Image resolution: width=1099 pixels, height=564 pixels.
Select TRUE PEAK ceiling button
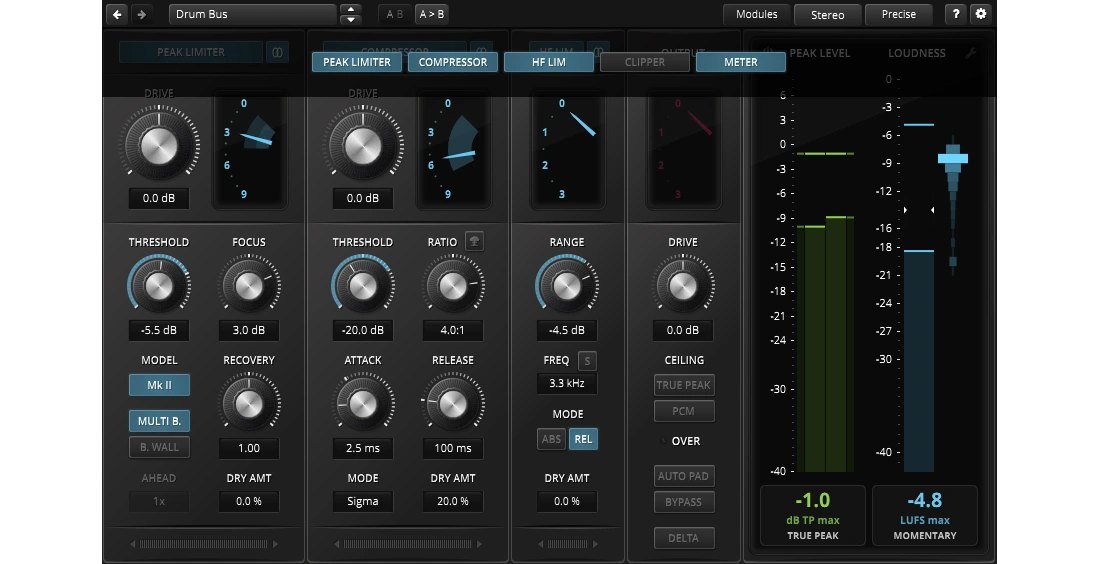(x=683, y=385)
